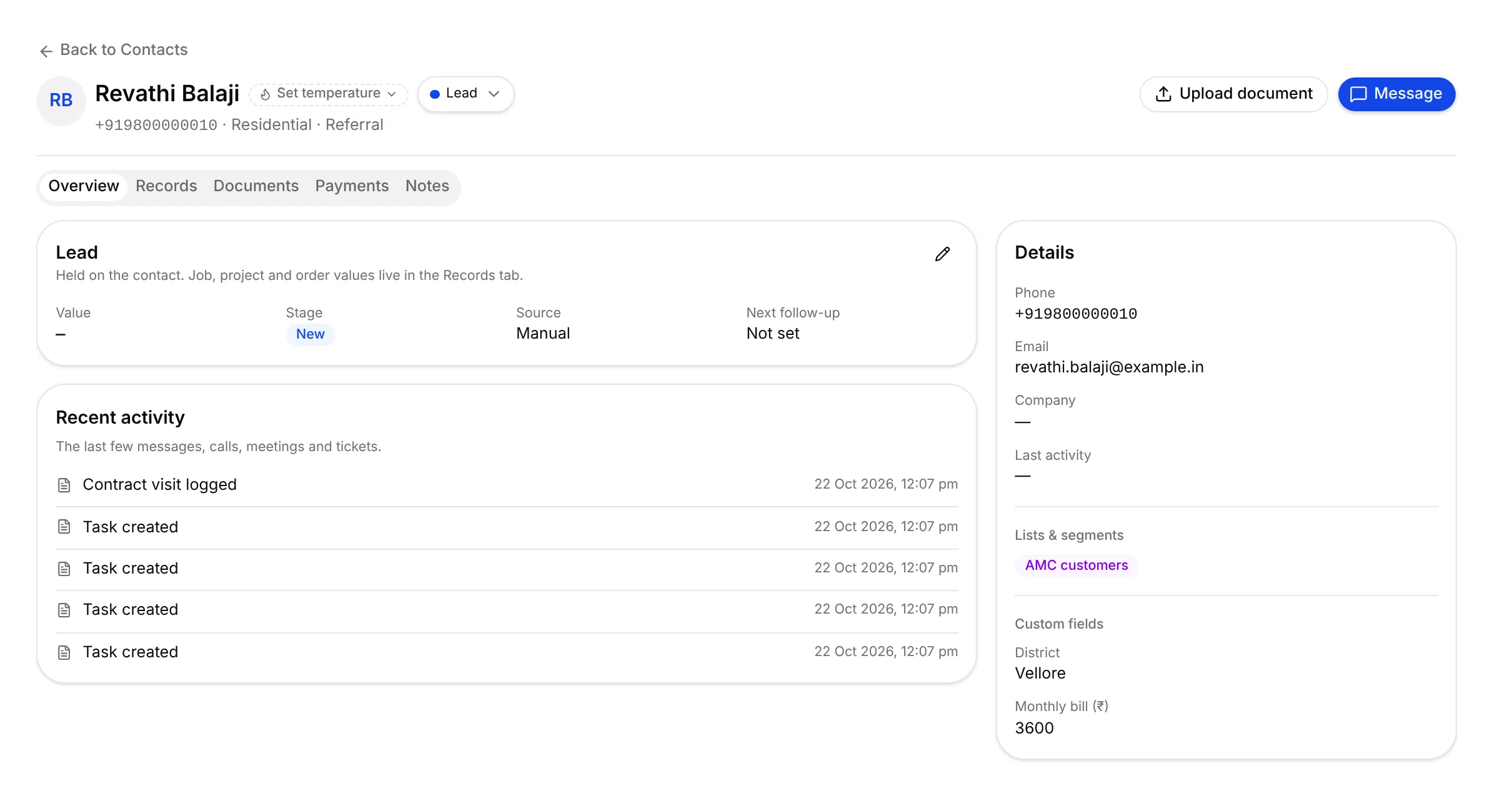Click the revathi.balaji@example.in email
1512x801 pixels.
[1109, 367]
